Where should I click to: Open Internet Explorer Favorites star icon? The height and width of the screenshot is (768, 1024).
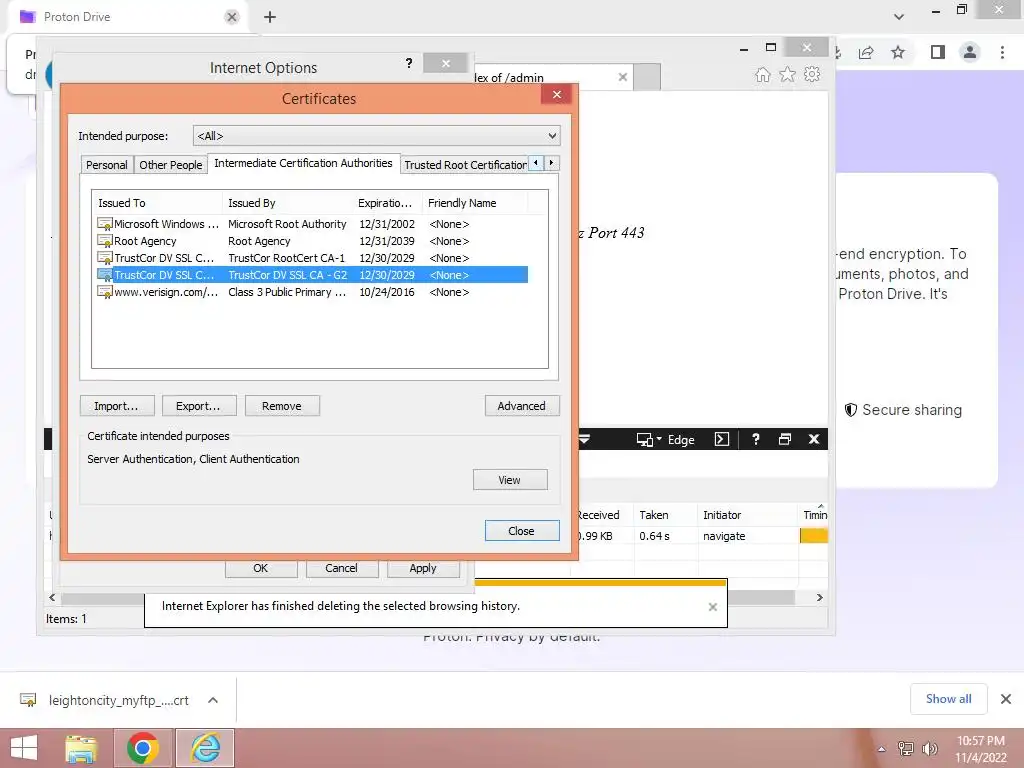tap(788, 74)
